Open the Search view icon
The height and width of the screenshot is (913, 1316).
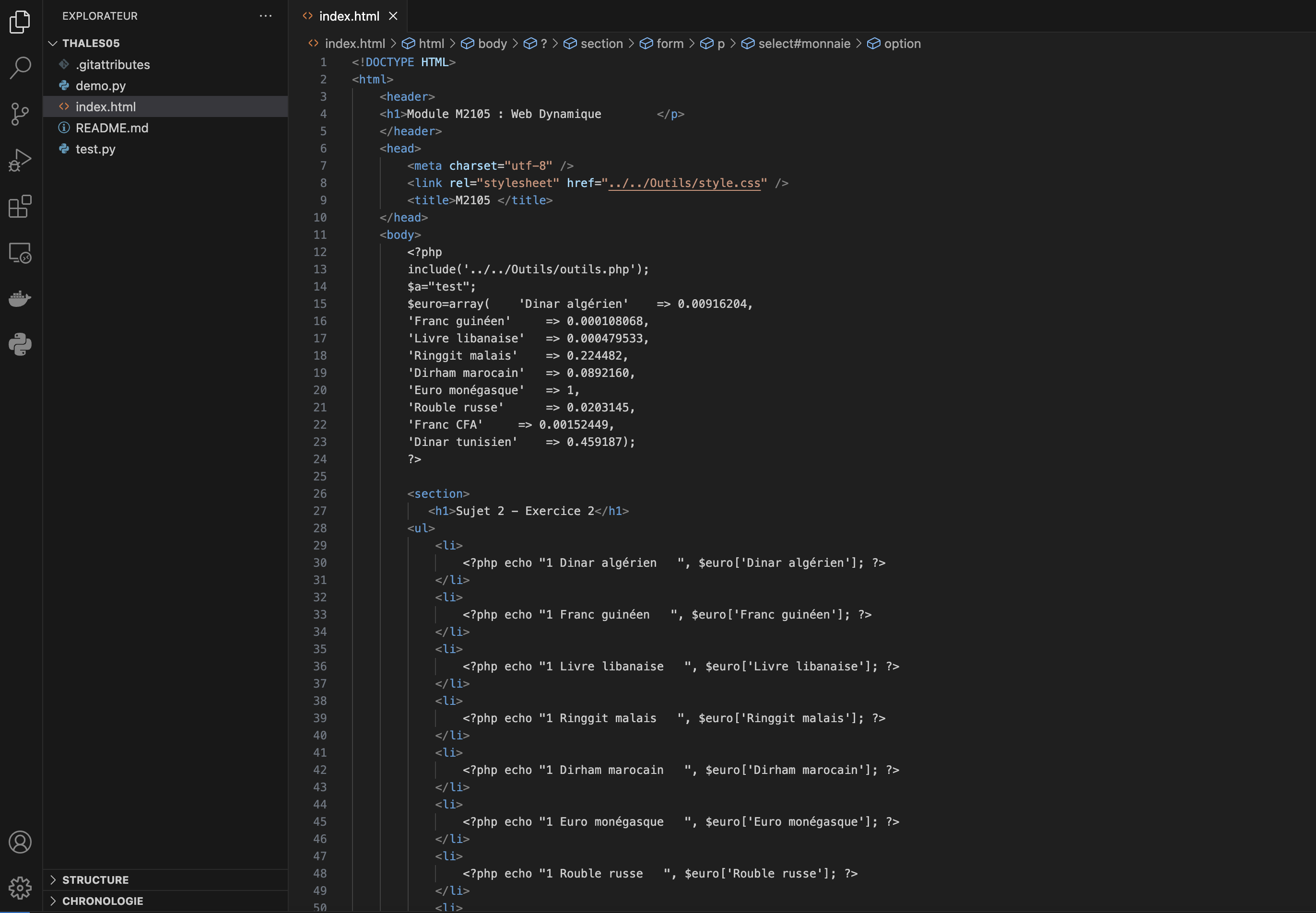coord(20,68)
